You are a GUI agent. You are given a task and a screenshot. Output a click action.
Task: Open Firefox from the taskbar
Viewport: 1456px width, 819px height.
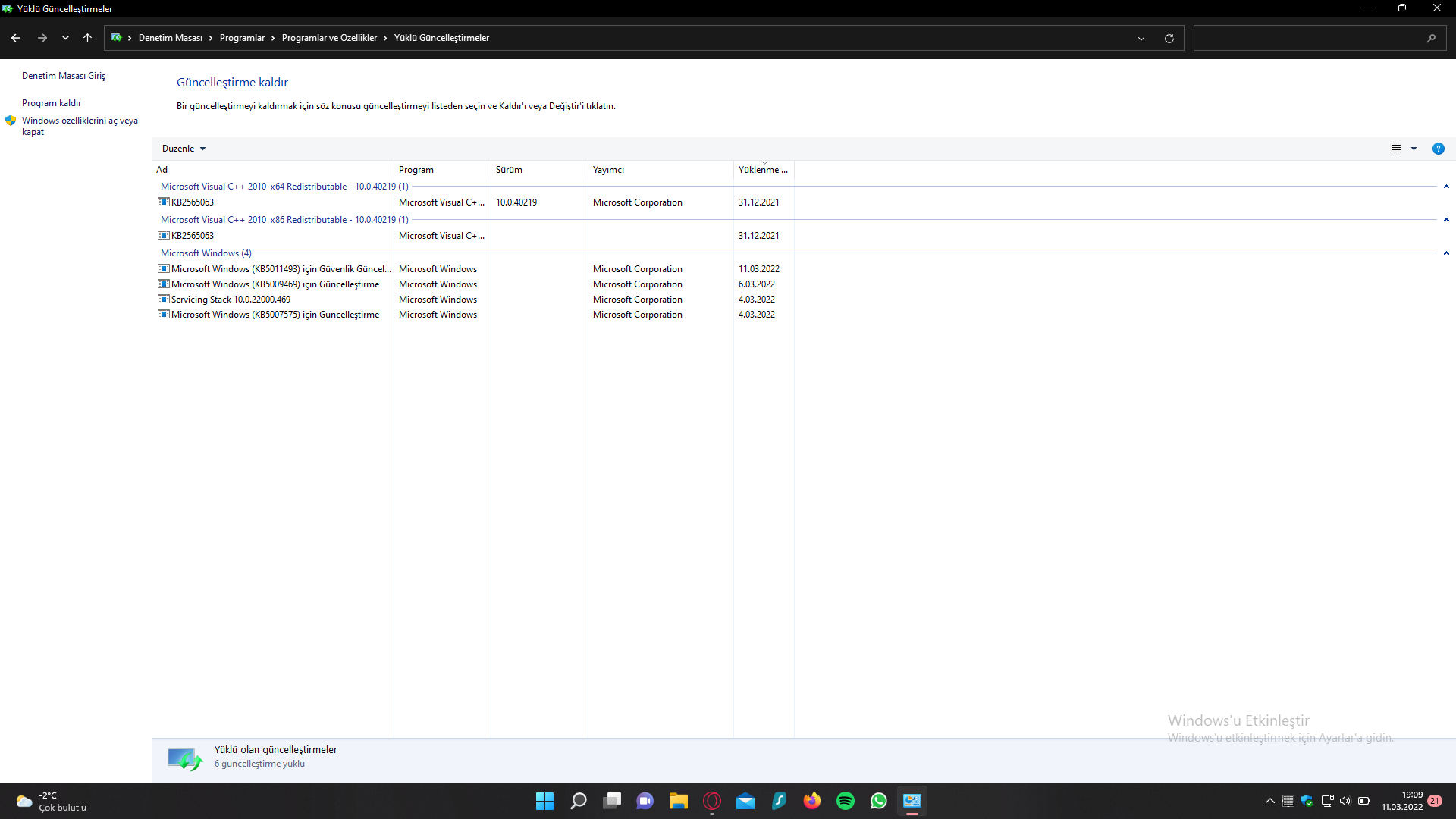click(812, 801)
